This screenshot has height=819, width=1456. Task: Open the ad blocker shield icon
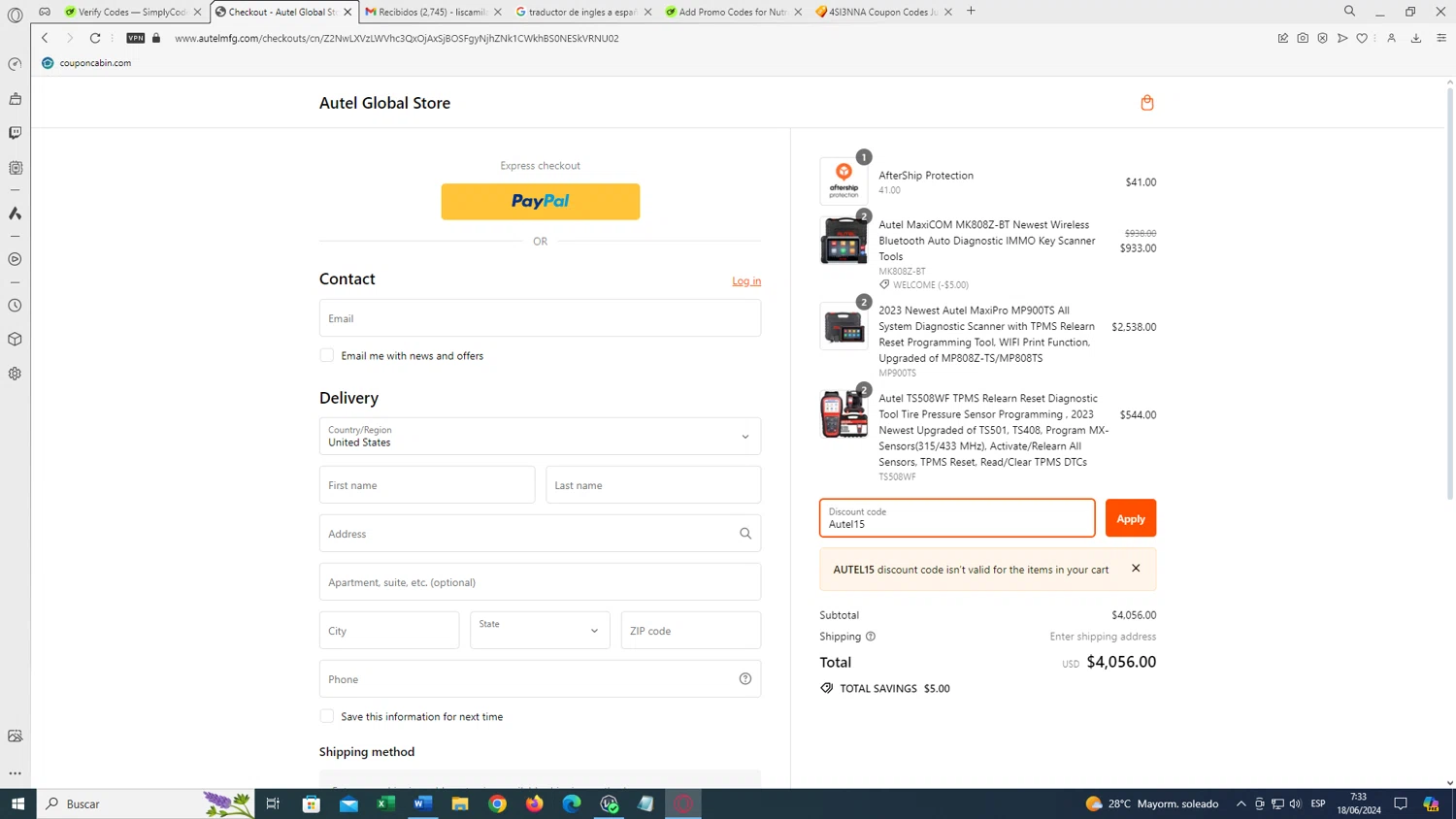pyautogui.click(x=1322, y=38)
